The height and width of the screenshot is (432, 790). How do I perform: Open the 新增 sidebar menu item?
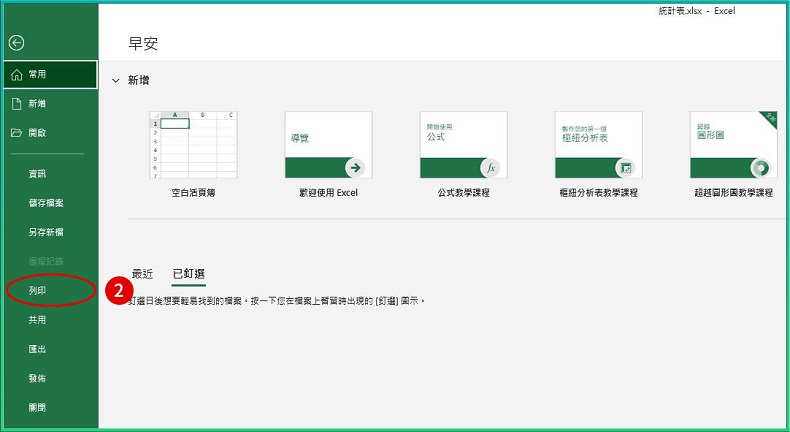tap(50, 104)
